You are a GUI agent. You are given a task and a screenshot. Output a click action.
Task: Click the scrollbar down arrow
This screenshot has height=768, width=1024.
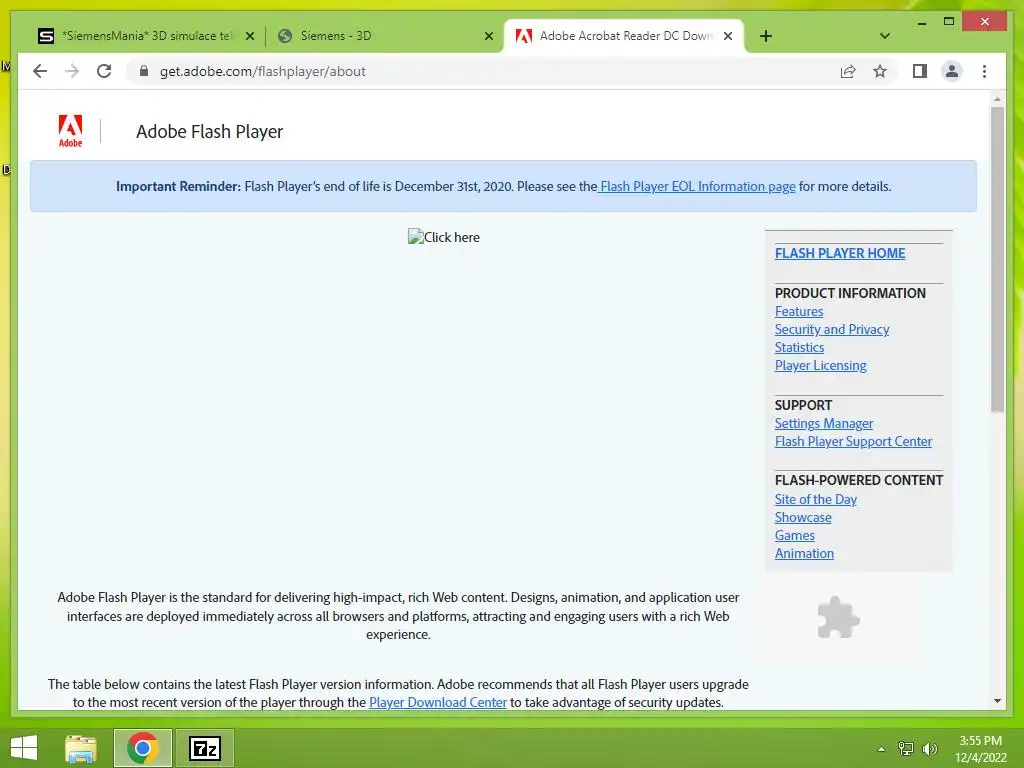(x=997, y=701)
